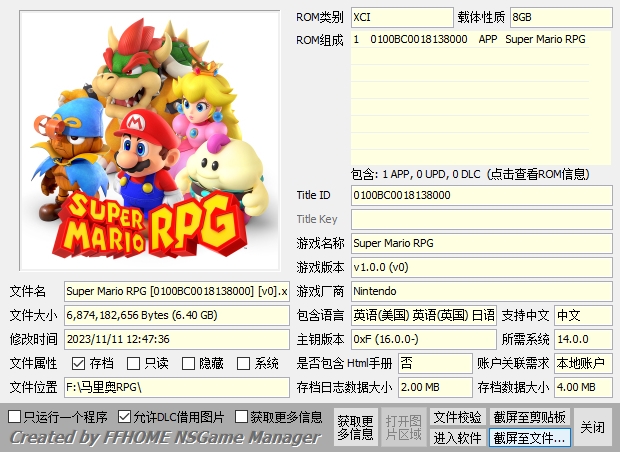Run 文件校验 file verification
The height and width of the screenshot is (452, 620).
tap(457, 417)
